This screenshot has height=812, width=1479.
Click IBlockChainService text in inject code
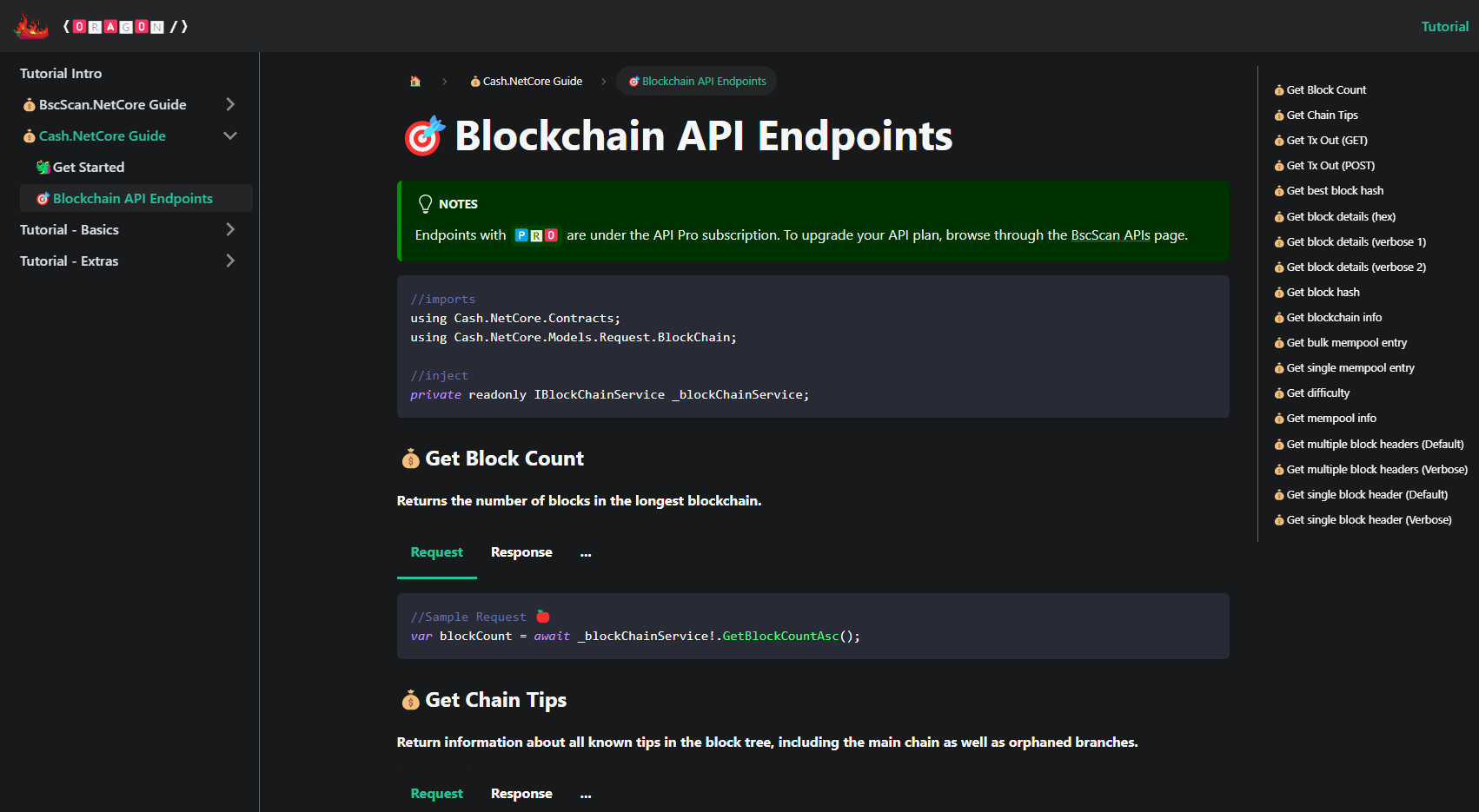pyautogui.click(x=599, y=395)
